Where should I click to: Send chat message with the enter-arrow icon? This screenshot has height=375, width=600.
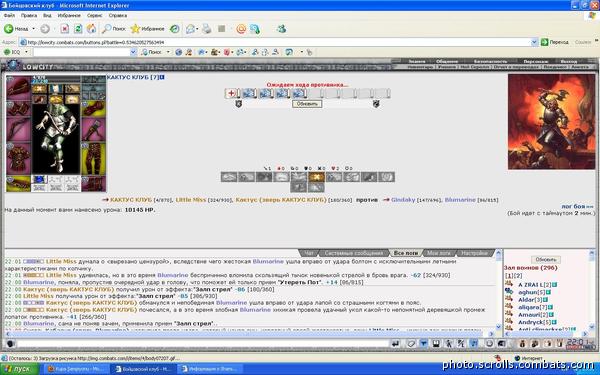point(396,344)
